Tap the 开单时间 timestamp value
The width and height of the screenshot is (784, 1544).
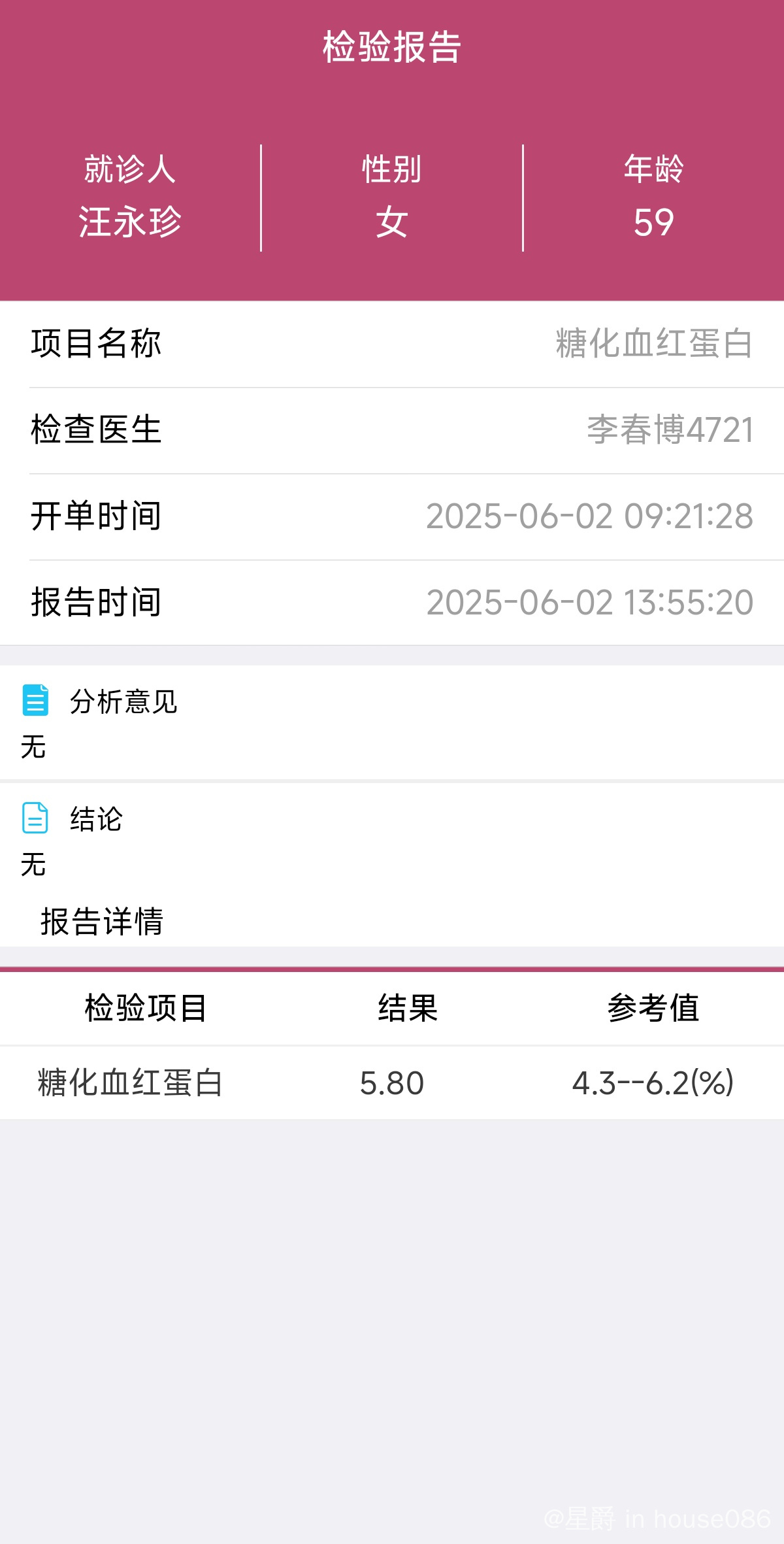[589, 516]
